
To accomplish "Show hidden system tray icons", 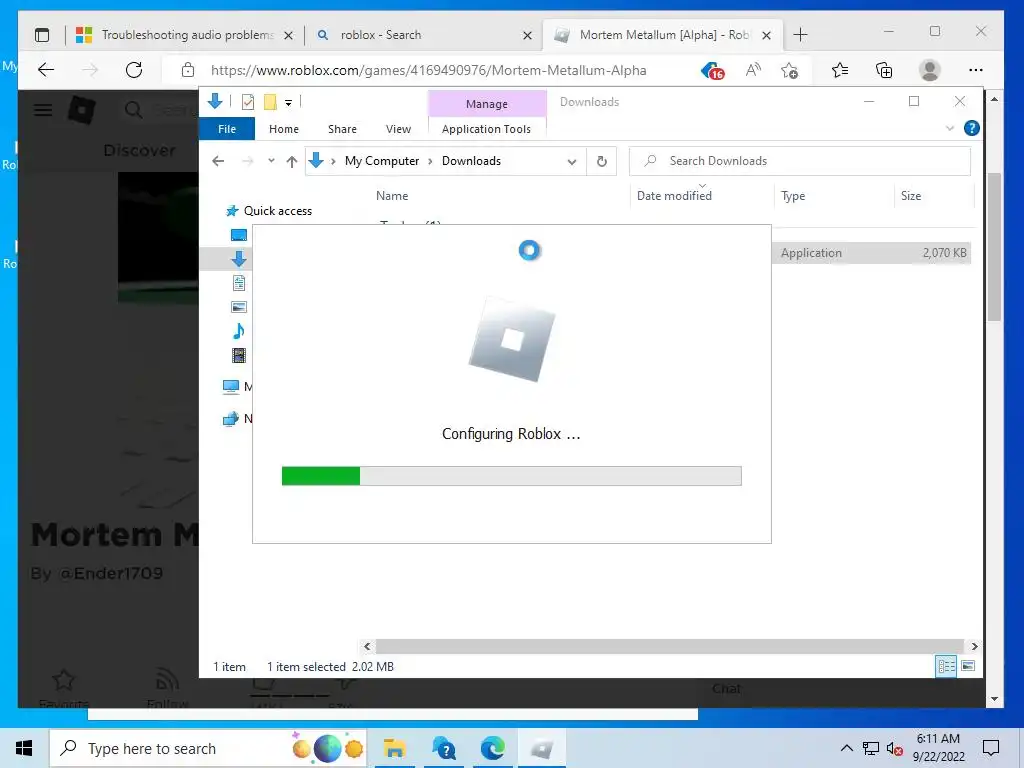I will pos(846,748).
